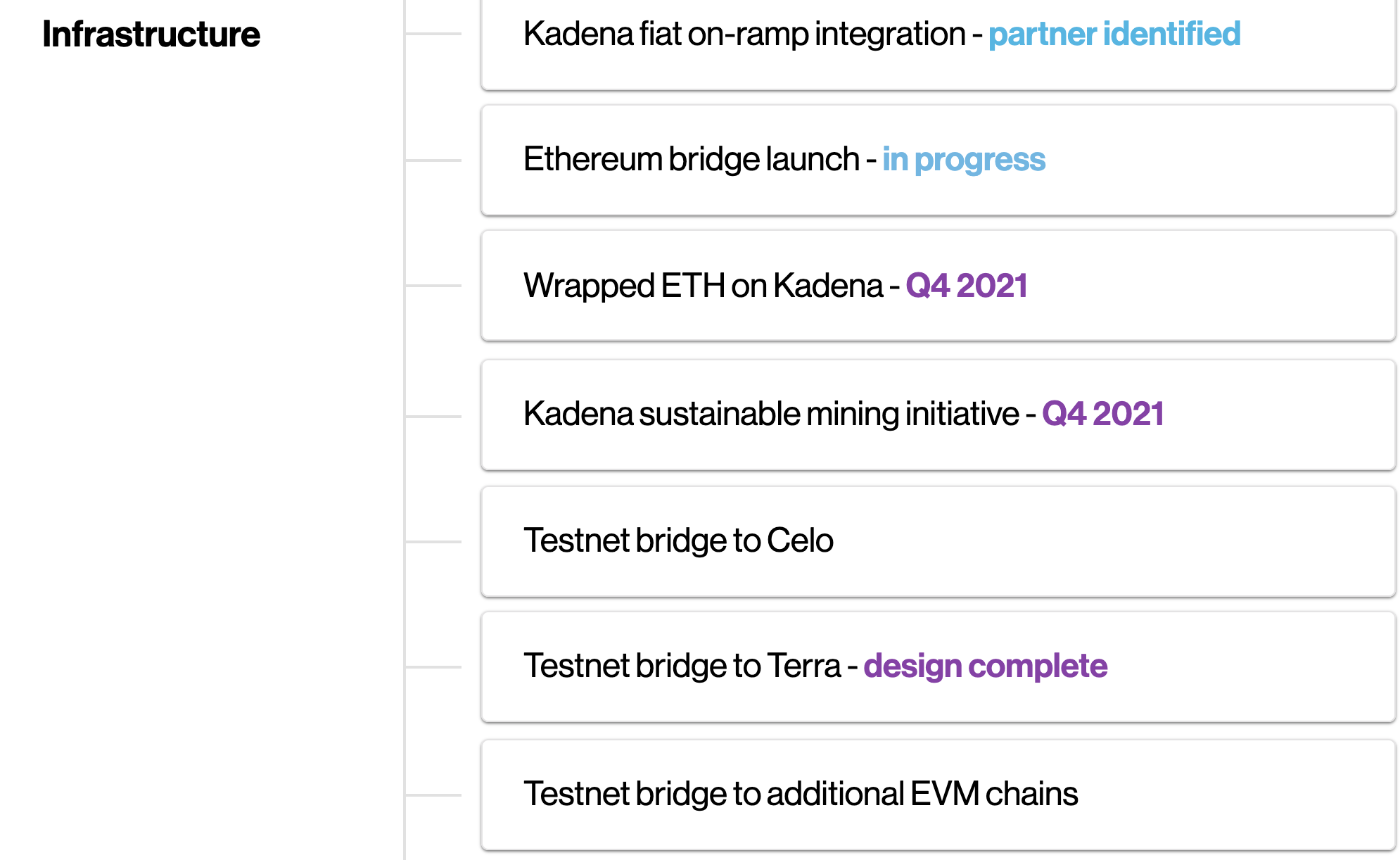Screen dimensions: 1400x860
Task: Select the Testnet bridge to Celo card
Action: pos(937,541)
